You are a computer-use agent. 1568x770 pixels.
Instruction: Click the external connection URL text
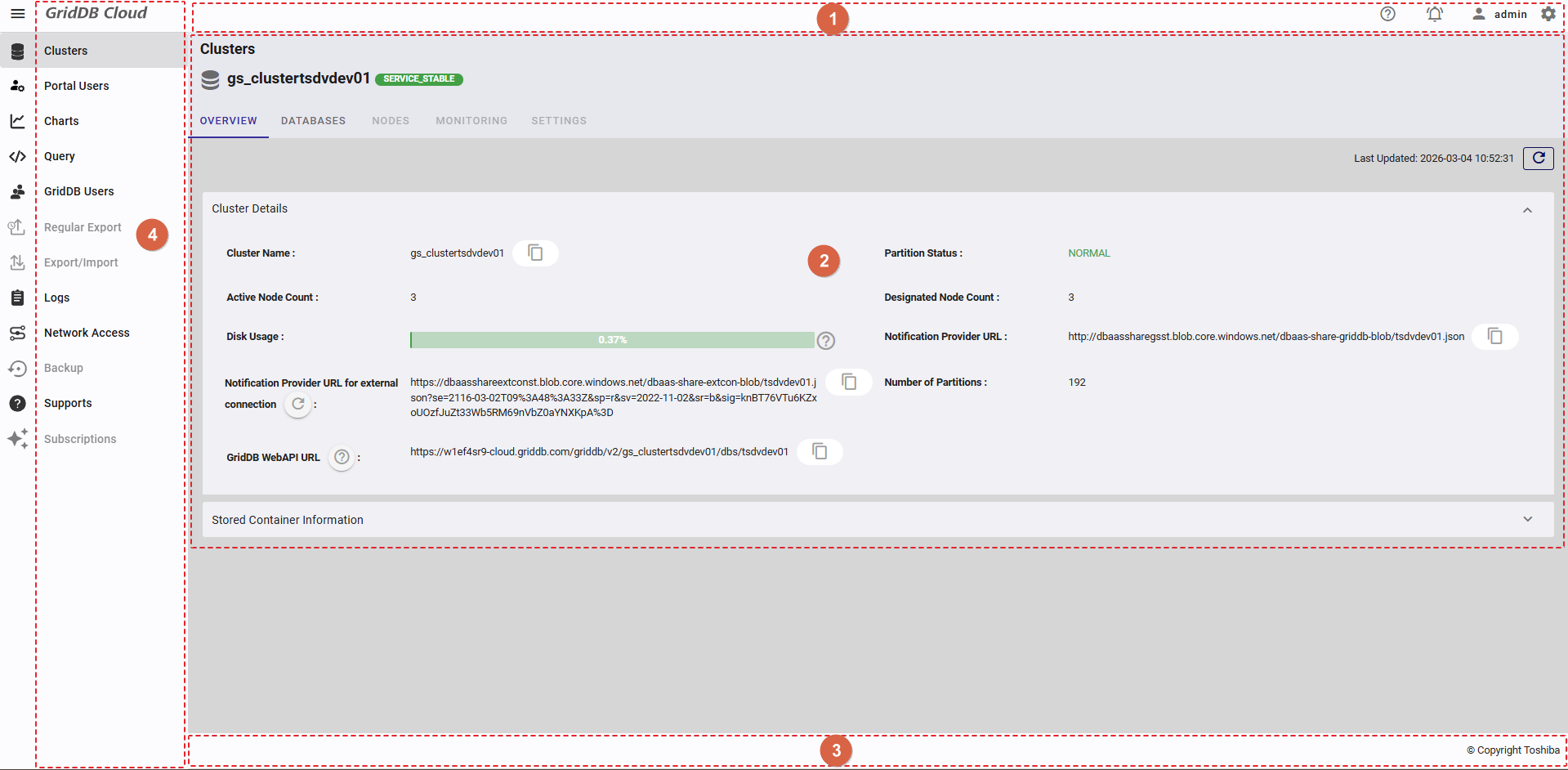coord(614,397)
